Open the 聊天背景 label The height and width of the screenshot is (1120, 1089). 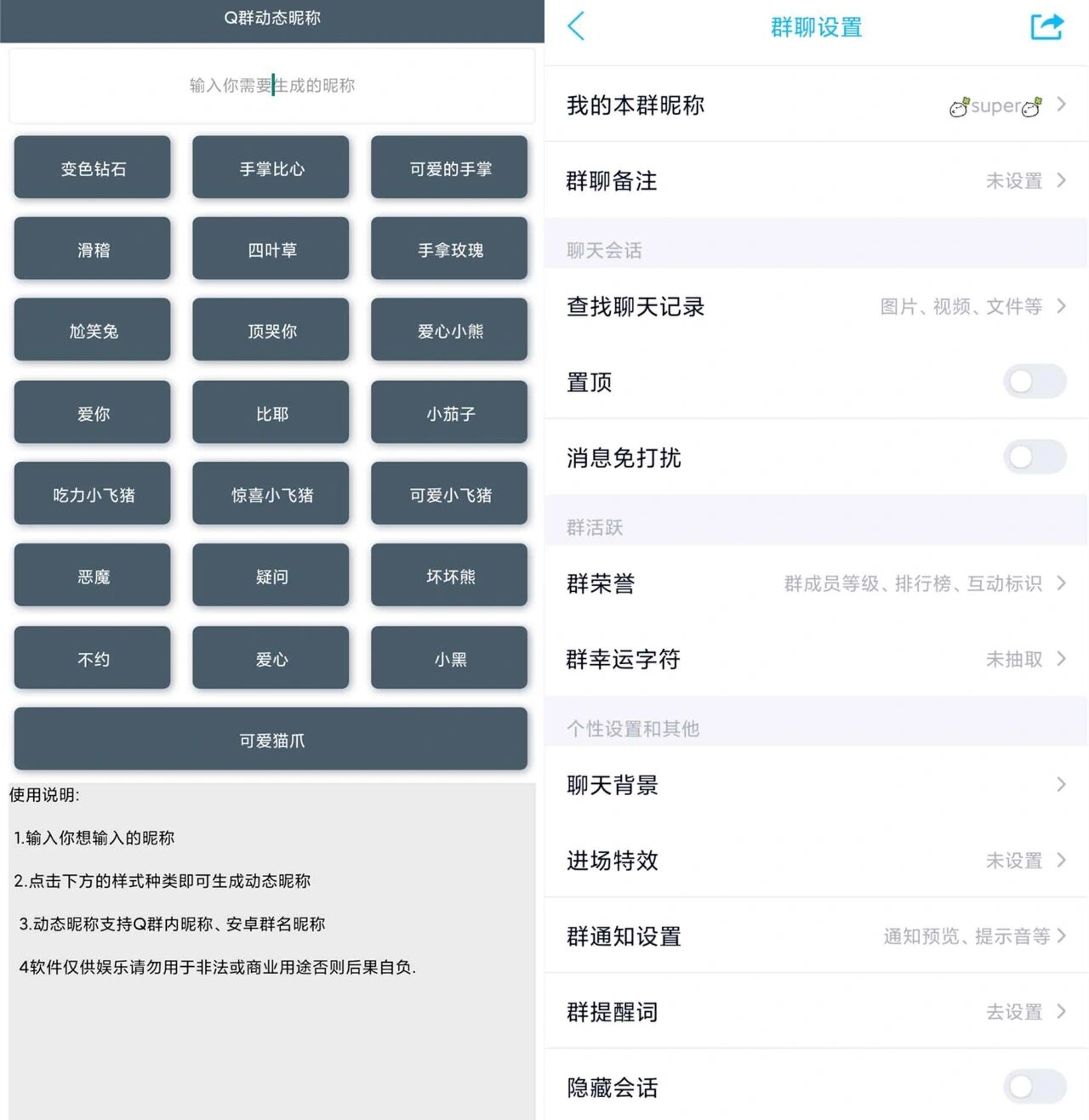coord(613,785)
